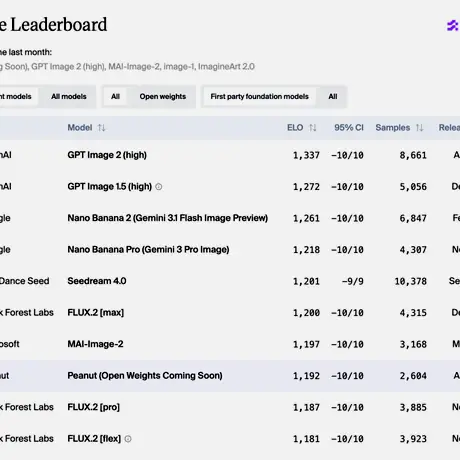Click ELO value 1,272
The height and width of the screenshot is (460, 460).
click(306, 187)
